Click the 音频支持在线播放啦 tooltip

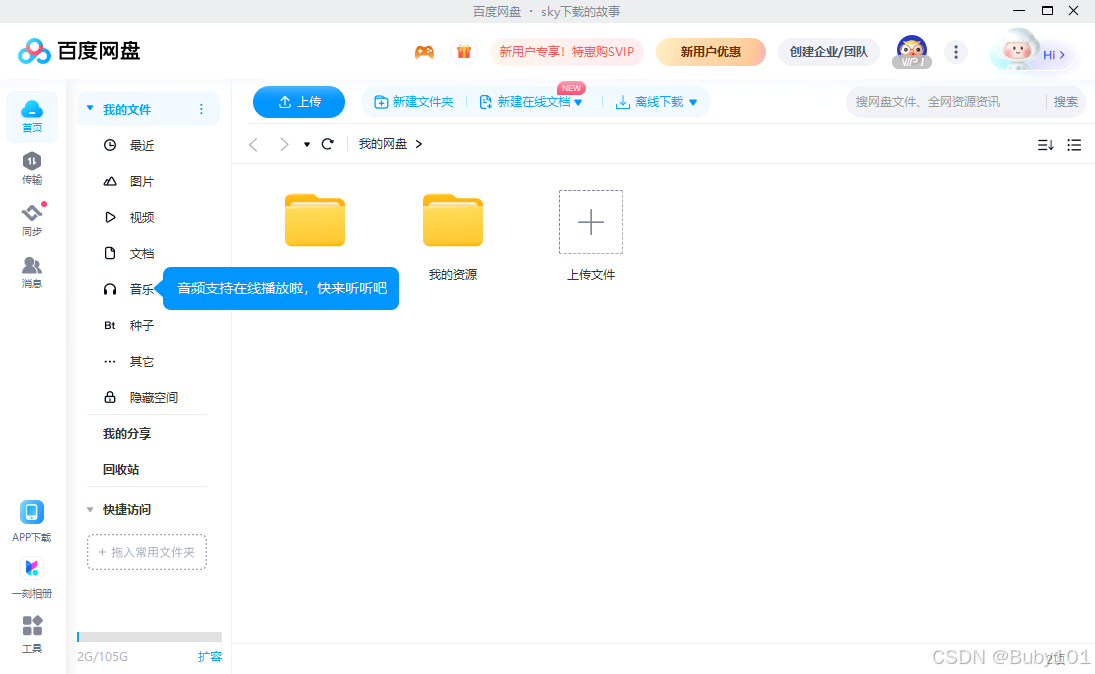coord(281,288)
